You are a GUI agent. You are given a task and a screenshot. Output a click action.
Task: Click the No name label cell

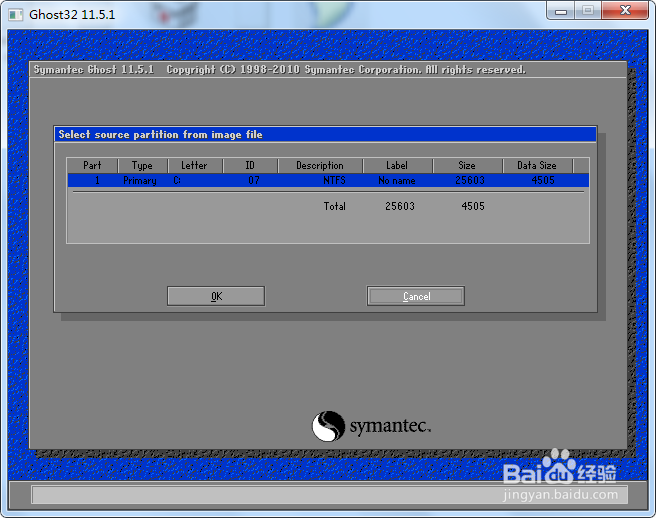point(397,180)
